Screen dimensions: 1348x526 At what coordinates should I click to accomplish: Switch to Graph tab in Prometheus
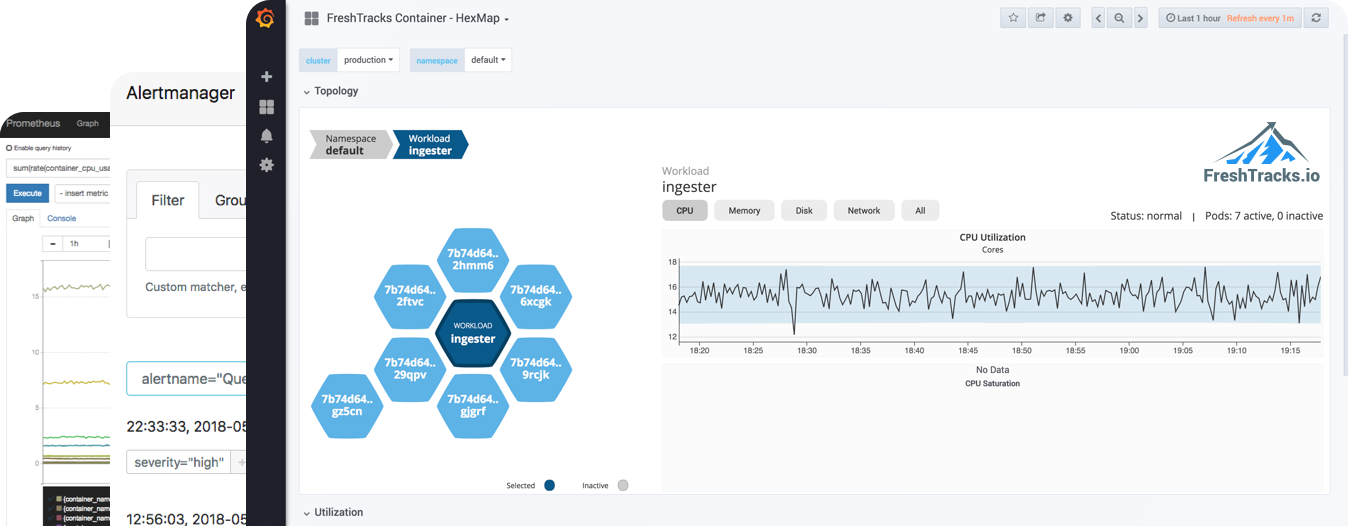tap(22, 218)
